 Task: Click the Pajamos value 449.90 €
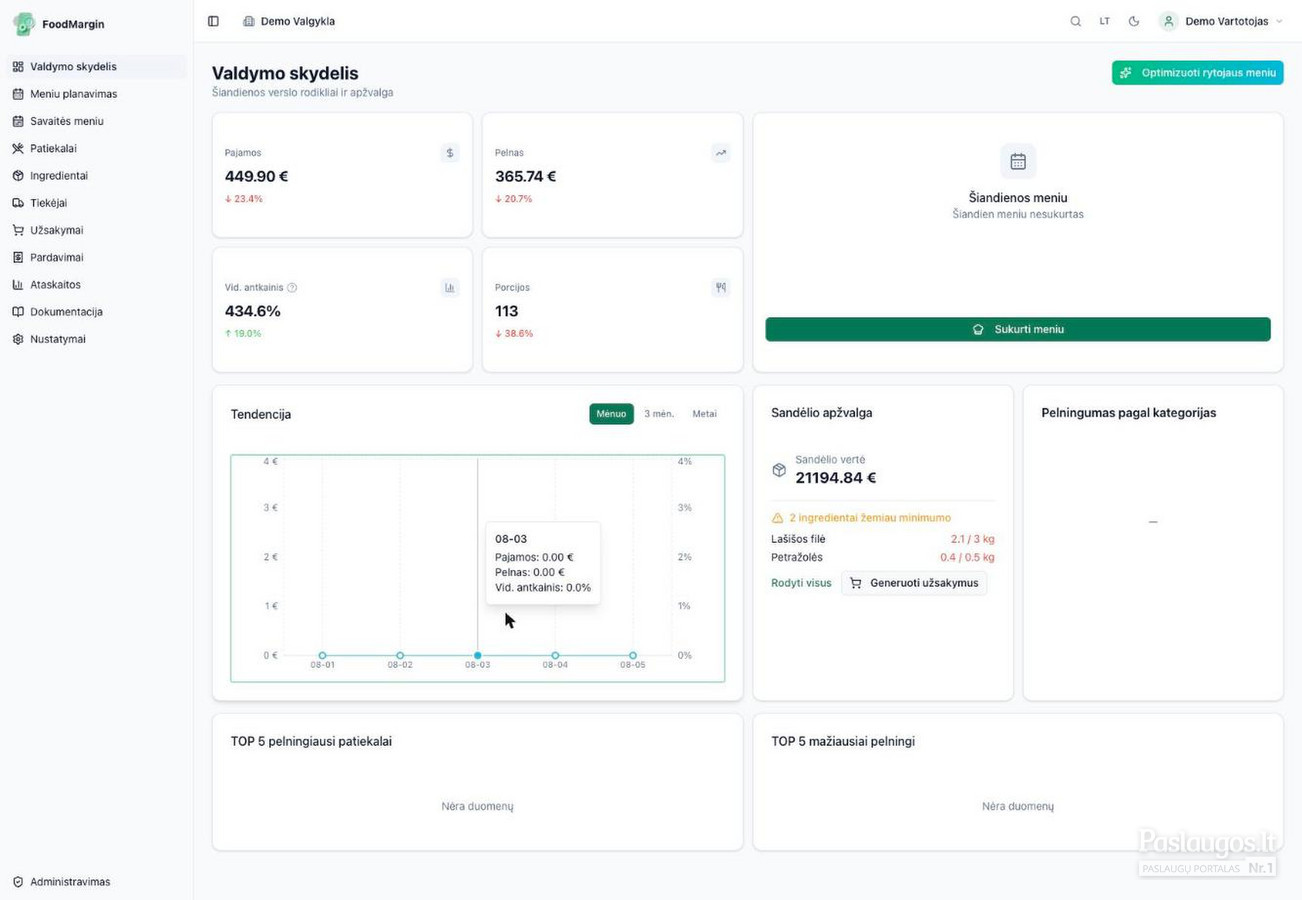pyautogui.click(x=257, y=176)
